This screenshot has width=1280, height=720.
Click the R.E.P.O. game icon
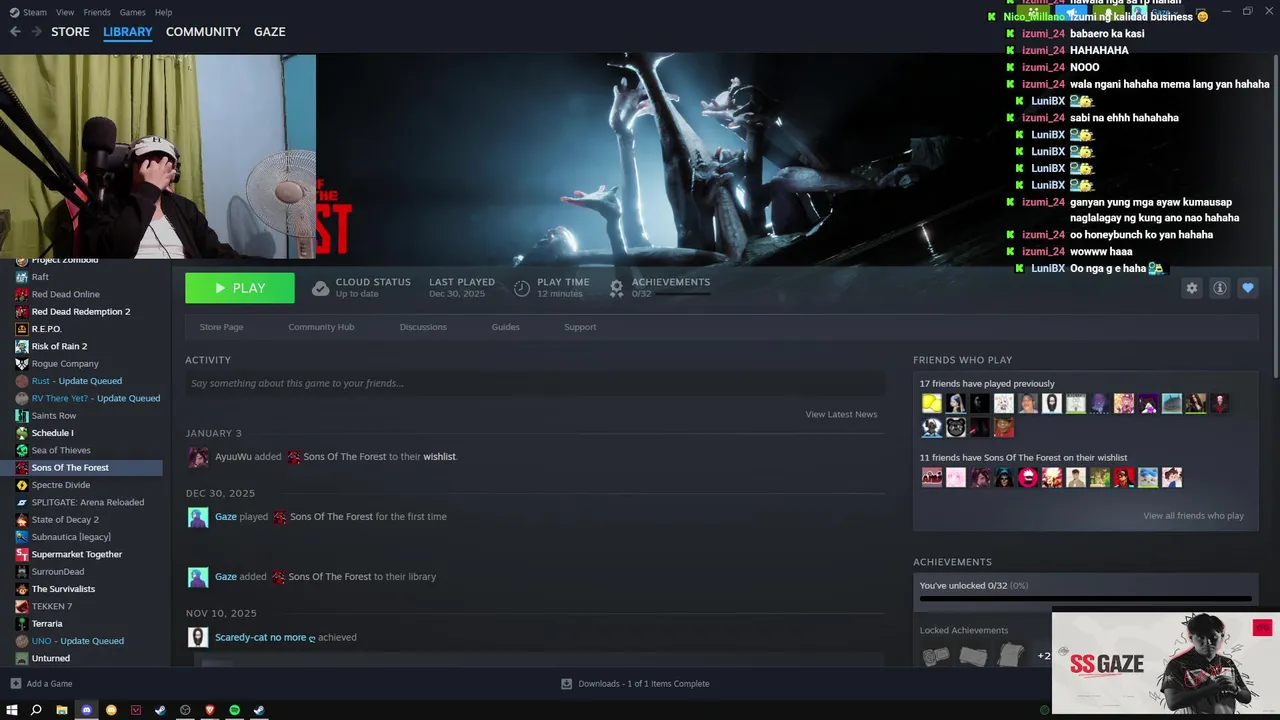click(22, 329)
